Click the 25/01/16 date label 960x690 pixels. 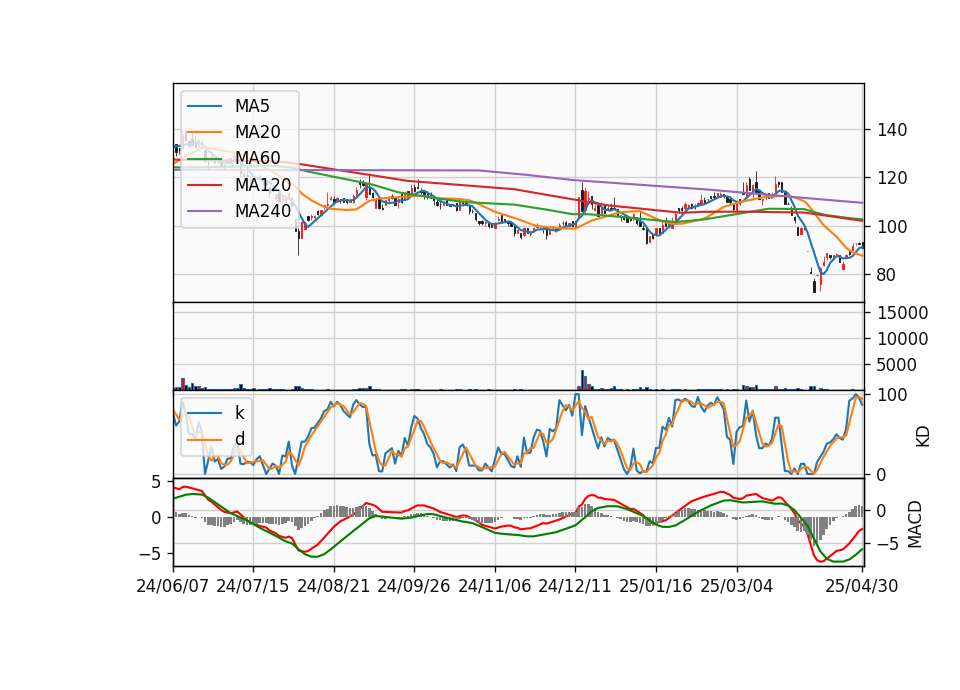pos(656,586)
